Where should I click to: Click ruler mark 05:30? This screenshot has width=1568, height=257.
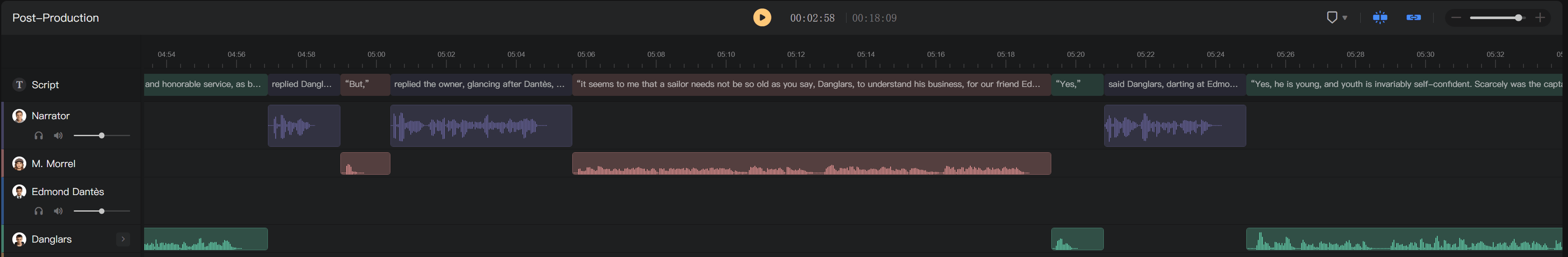tap(1425, 55)
